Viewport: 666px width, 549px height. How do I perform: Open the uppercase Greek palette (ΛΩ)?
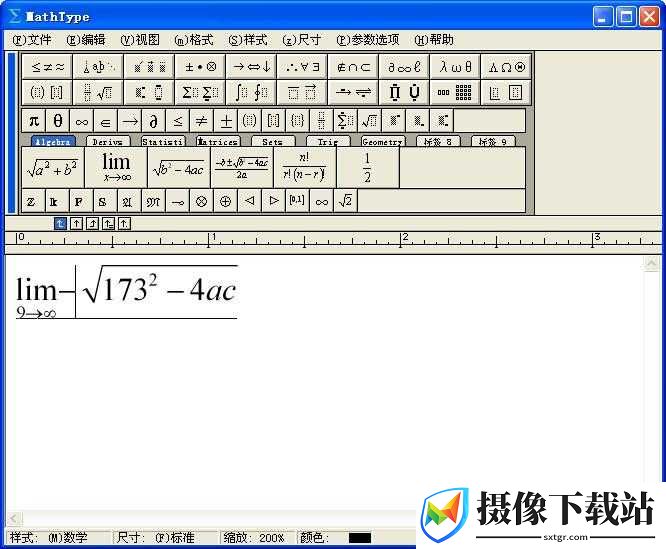pos(506,67)
